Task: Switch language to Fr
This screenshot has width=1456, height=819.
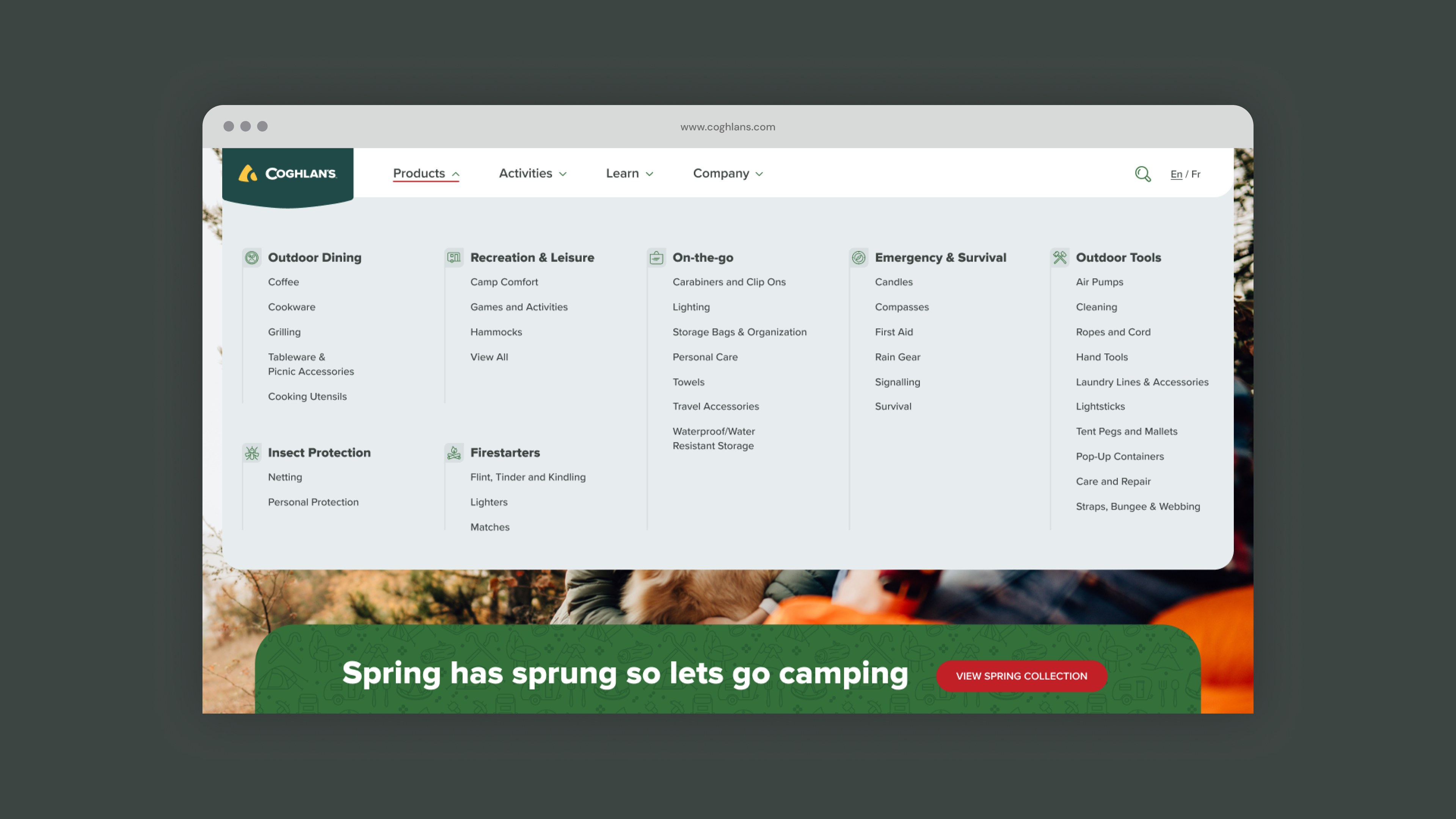Action: click(x=1196, y=174)
